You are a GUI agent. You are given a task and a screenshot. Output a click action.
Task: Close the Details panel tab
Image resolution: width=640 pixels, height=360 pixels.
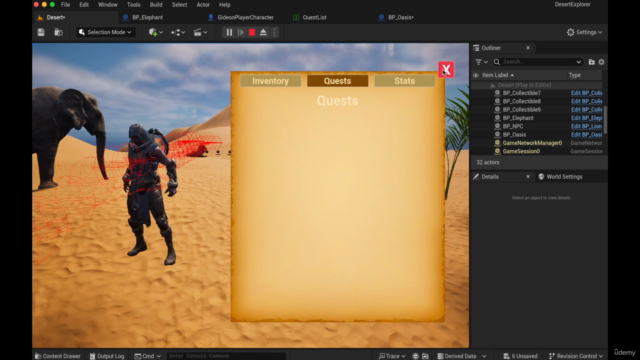point(528,177)
